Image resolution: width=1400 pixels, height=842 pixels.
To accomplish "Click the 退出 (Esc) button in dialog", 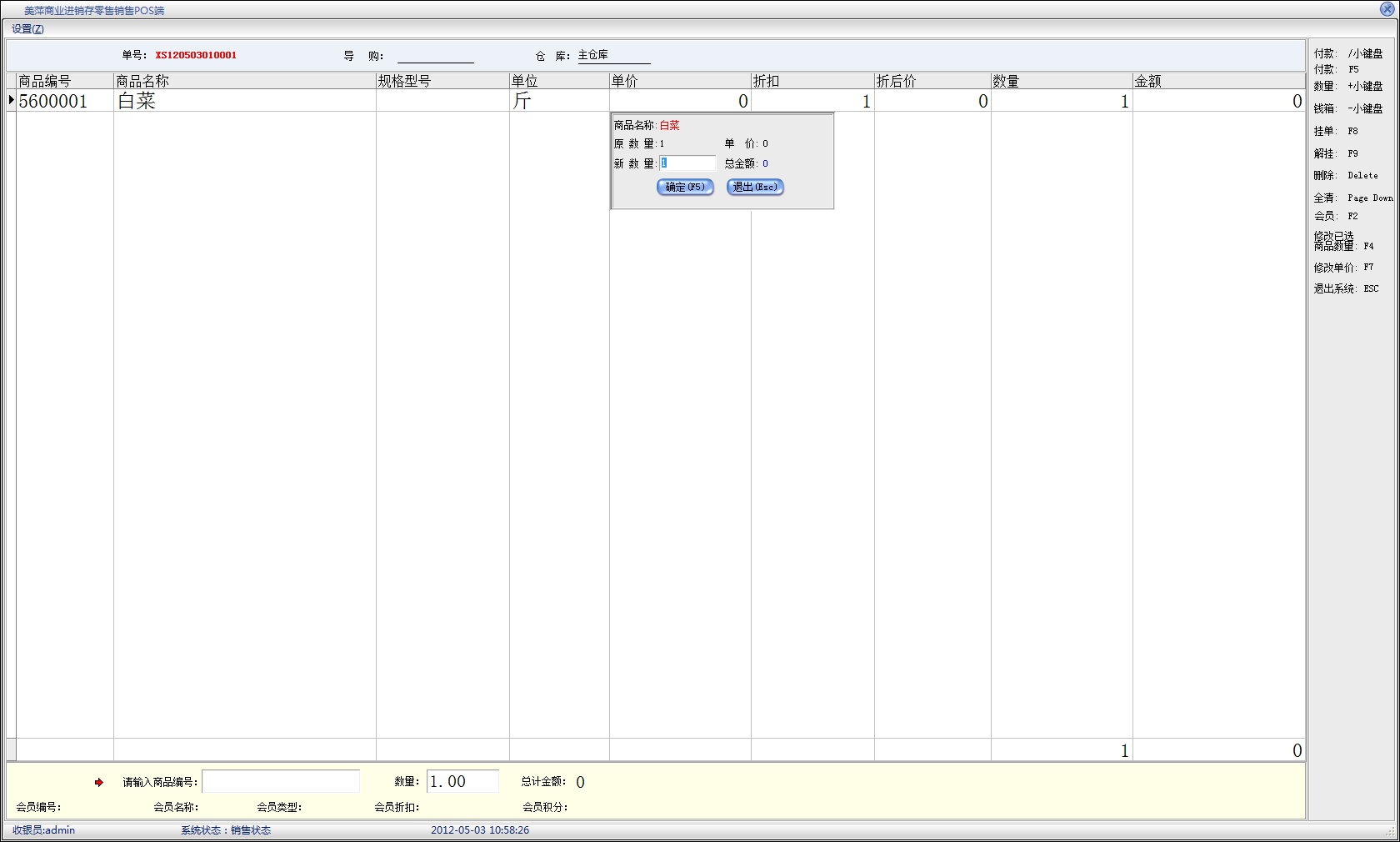I will 755,187.
